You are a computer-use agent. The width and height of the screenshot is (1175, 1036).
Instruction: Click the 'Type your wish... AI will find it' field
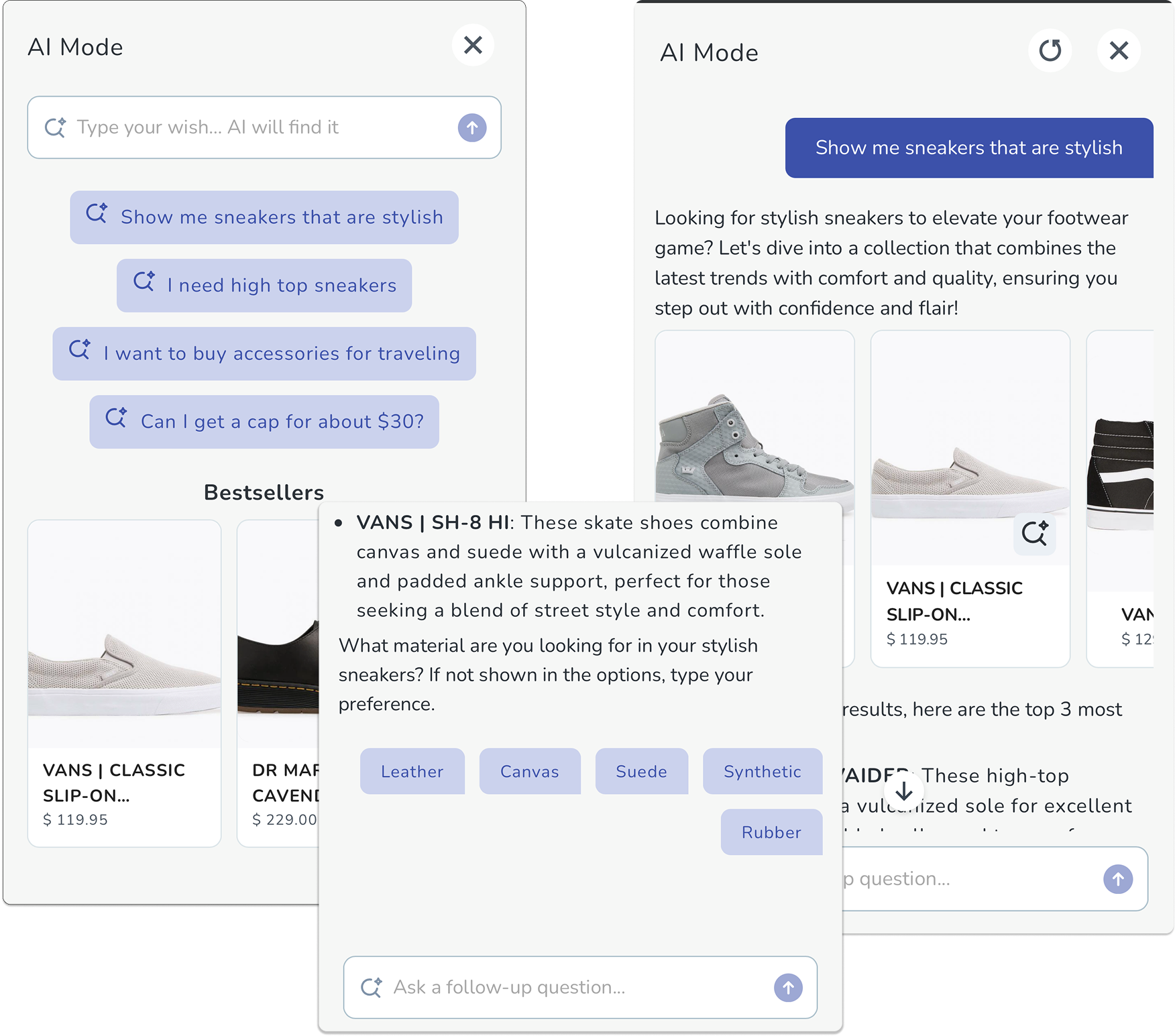(264, 127)
